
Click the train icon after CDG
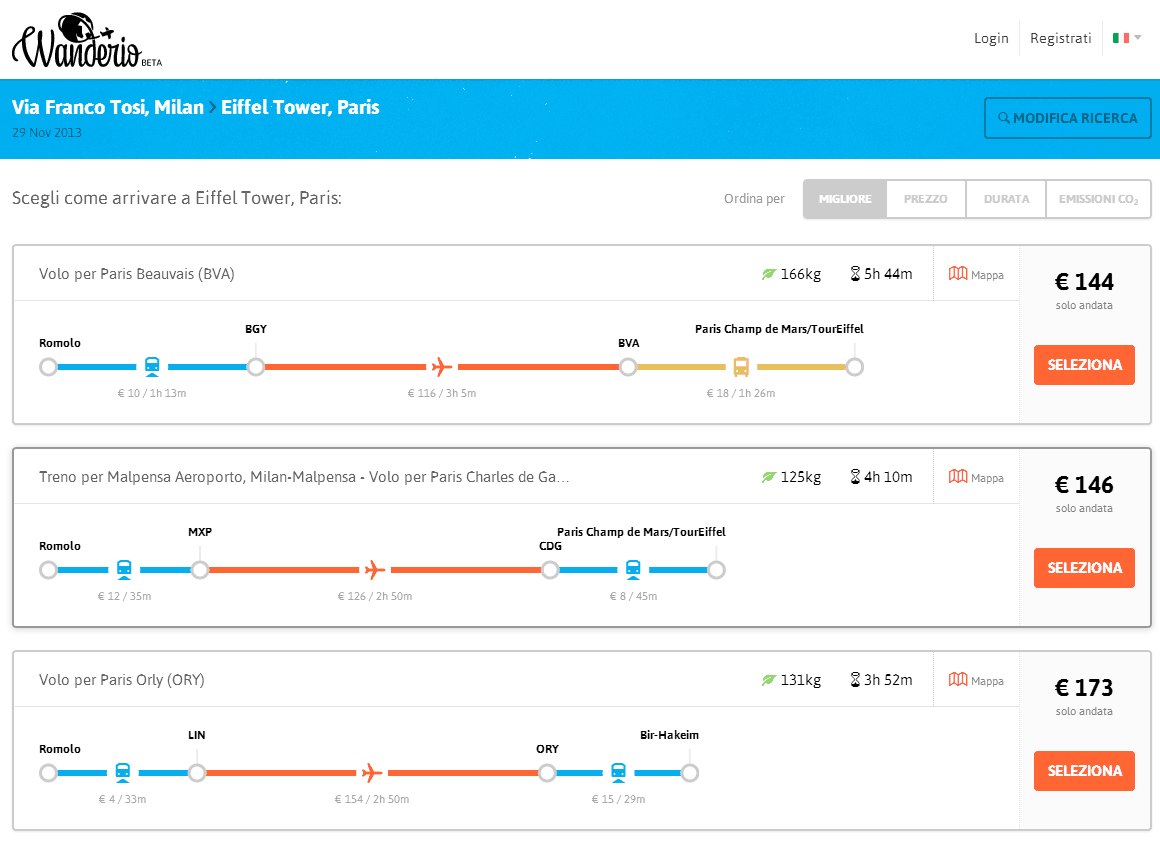[633, 569]
